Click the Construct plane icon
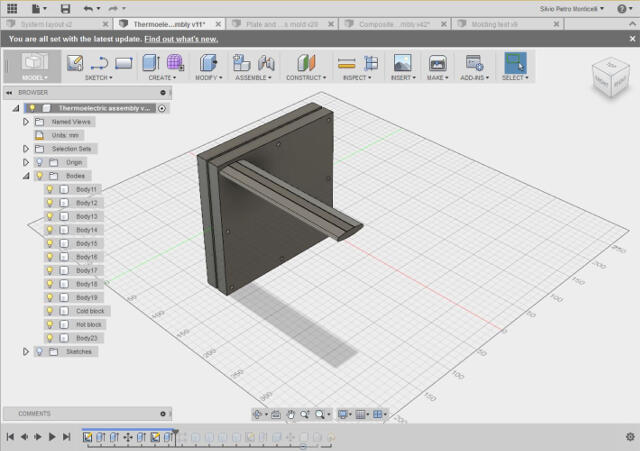The image size is (640, 451). coord(306,63)
